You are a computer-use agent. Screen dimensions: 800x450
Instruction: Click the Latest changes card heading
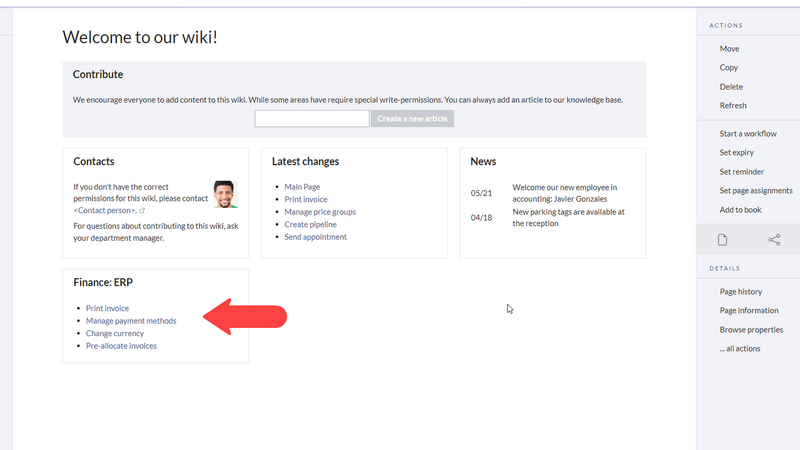coord(305,162)
